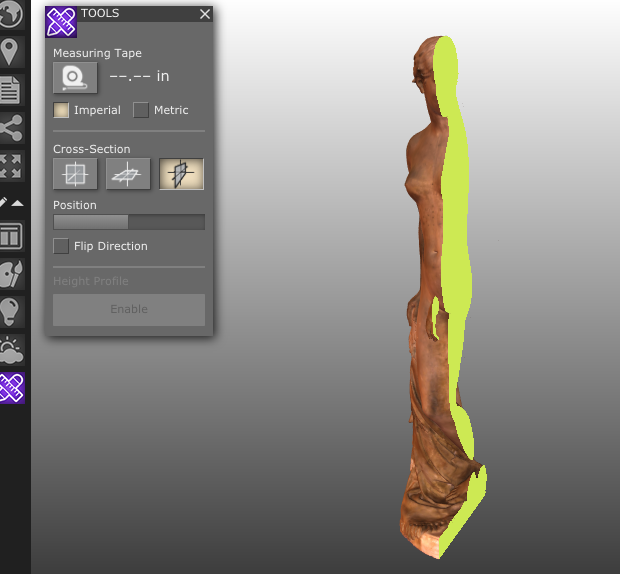Open the location pin panel
The image size is (620, 574).
pyautogui.click(x=10, y=52)
